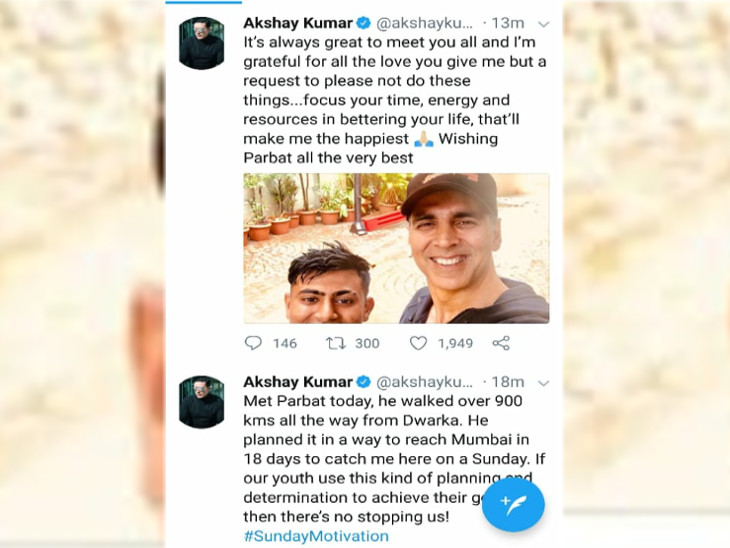Viewport: 730px width, 548px height.
Task: Tap the share icon under the photo
Action: [x=501, y=343]
